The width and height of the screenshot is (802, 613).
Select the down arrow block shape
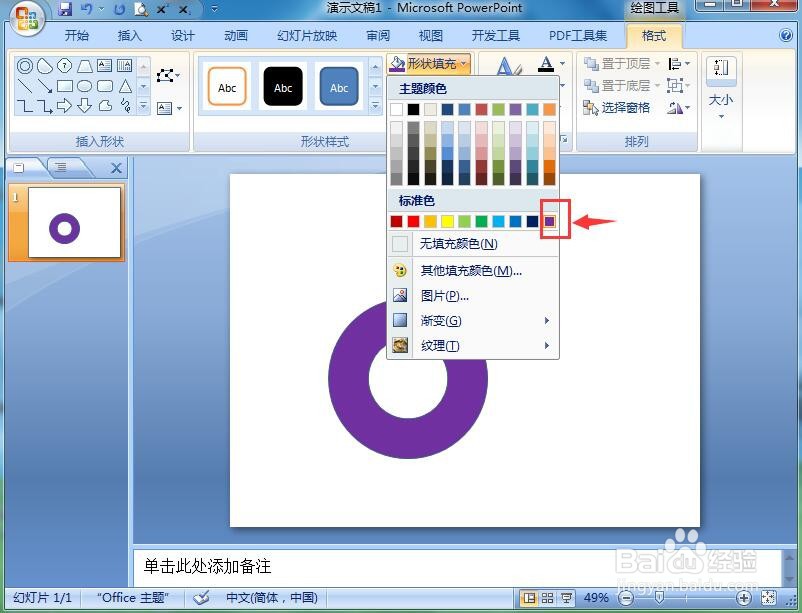coord(84,105)
